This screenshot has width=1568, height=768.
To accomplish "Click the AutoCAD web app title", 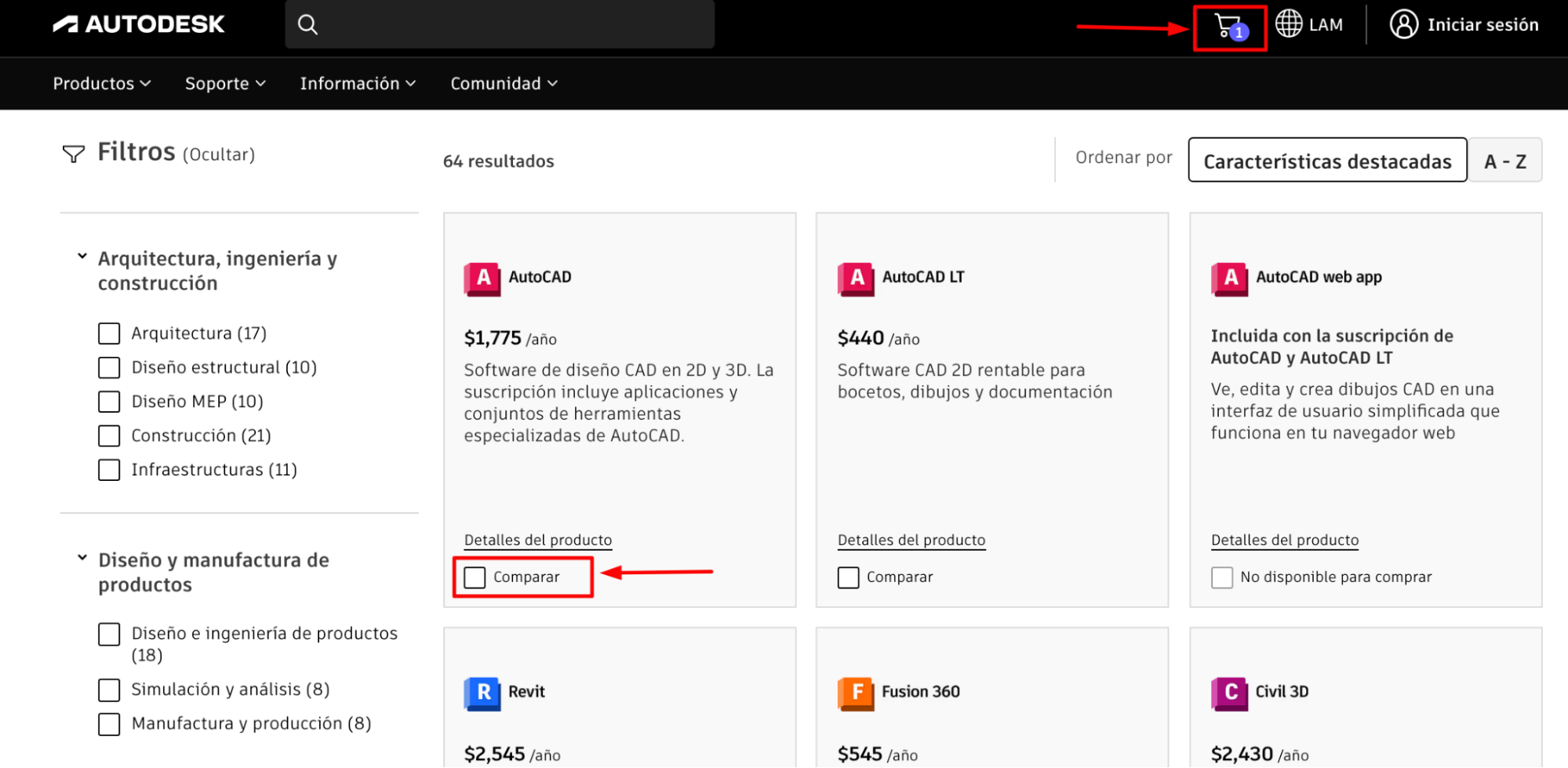I will [x=1319, y=277].
